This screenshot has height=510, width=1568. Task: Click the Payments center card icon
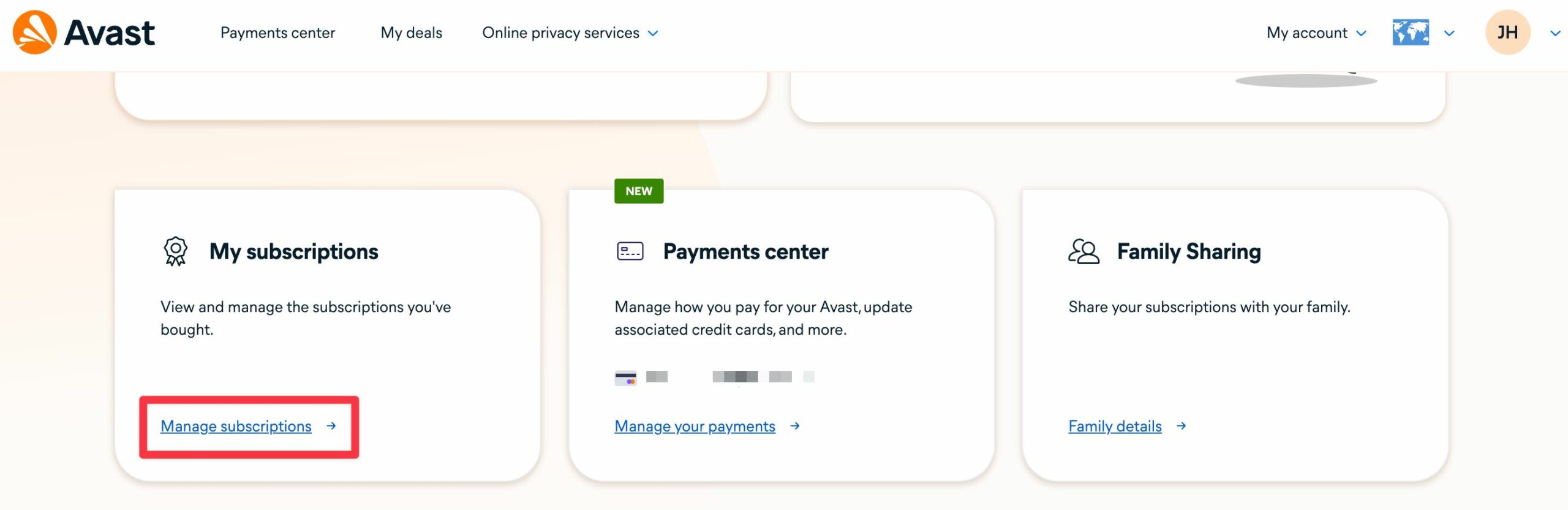[630, 251]
